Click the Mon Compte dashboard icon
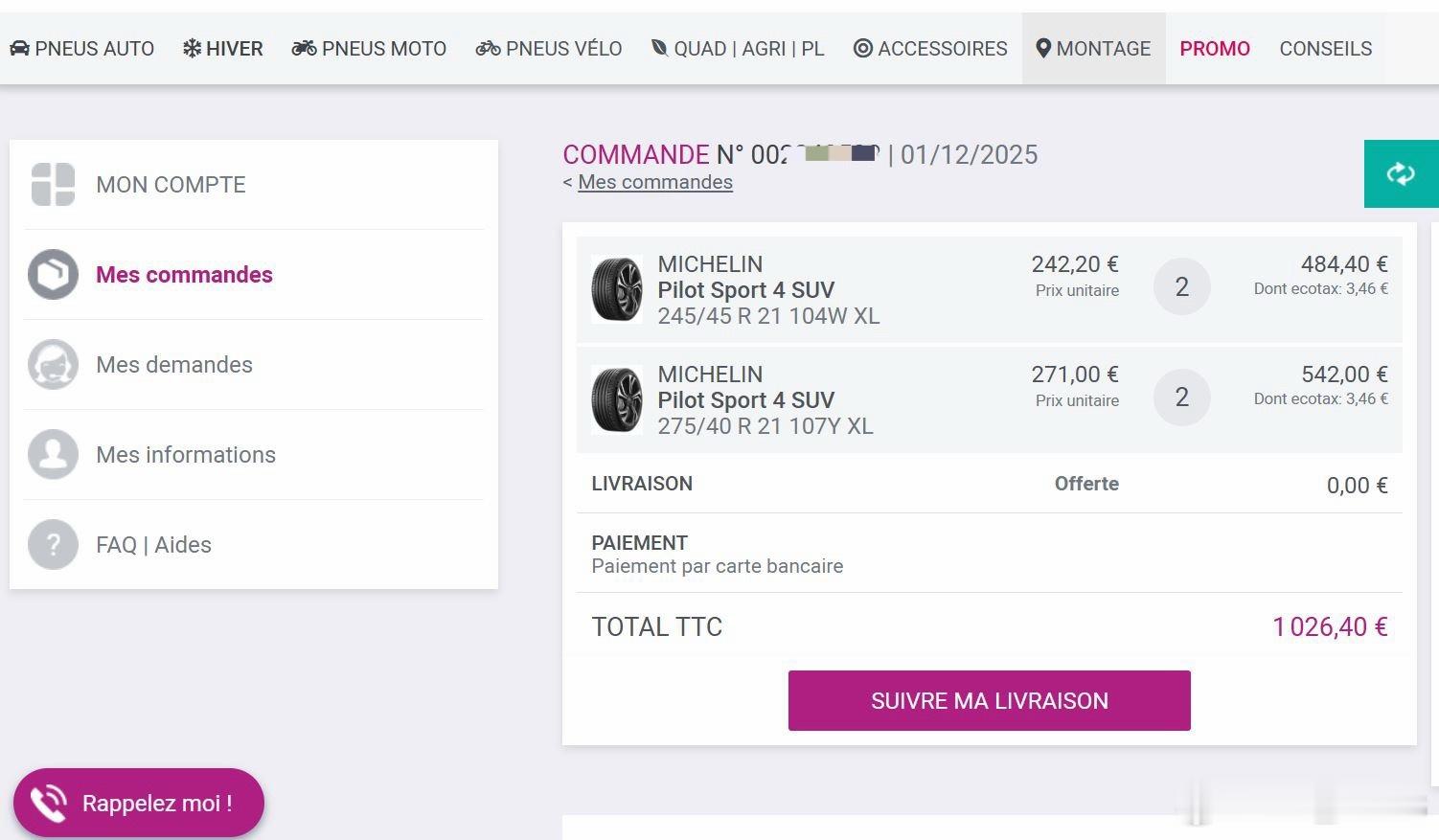The width and height of the screenshot is (1439, 840). (x=53, y=184)
